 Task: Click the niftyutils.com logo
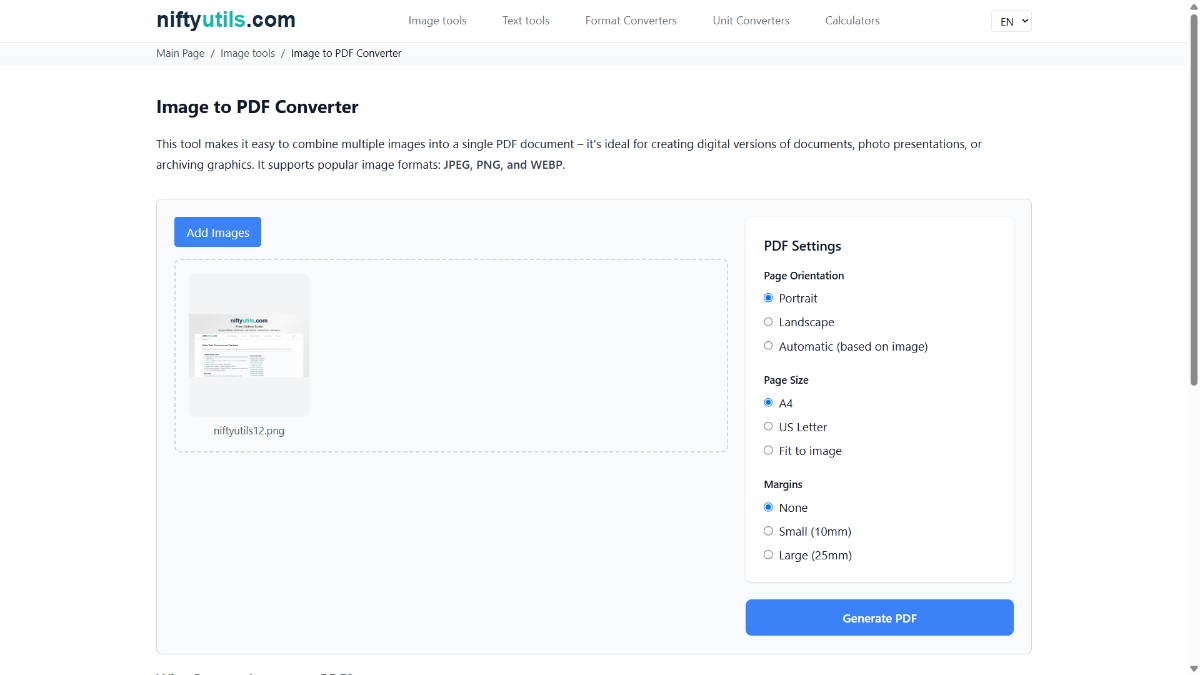[x=225, y=20]
